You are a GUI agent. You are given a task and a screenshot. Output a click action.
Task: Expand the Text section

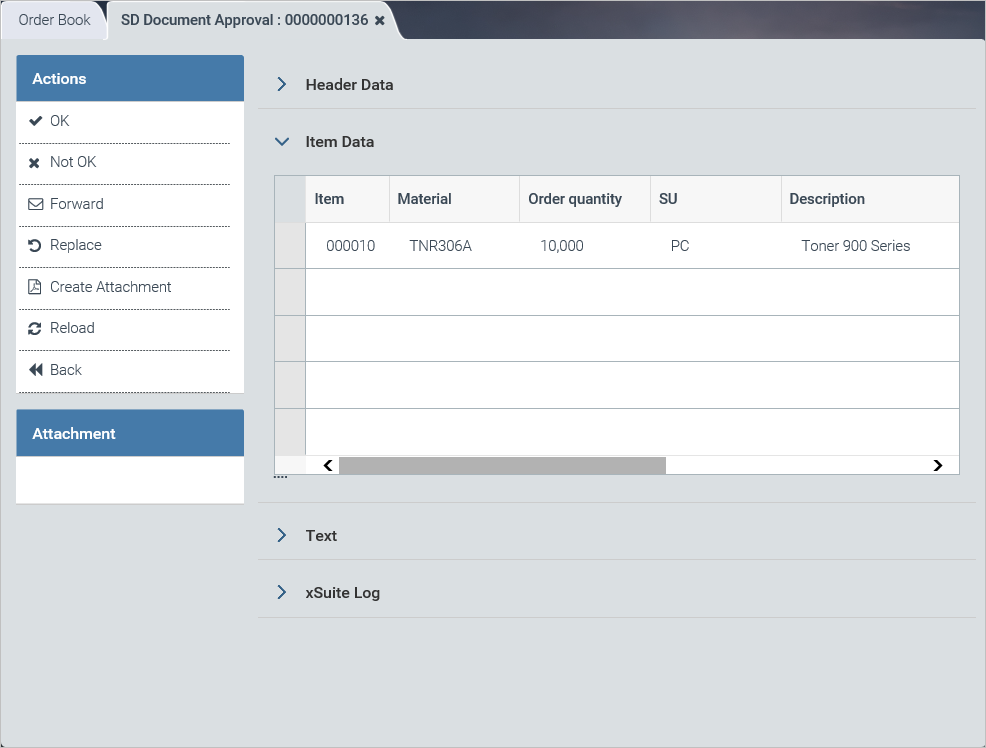click(282, 536)
